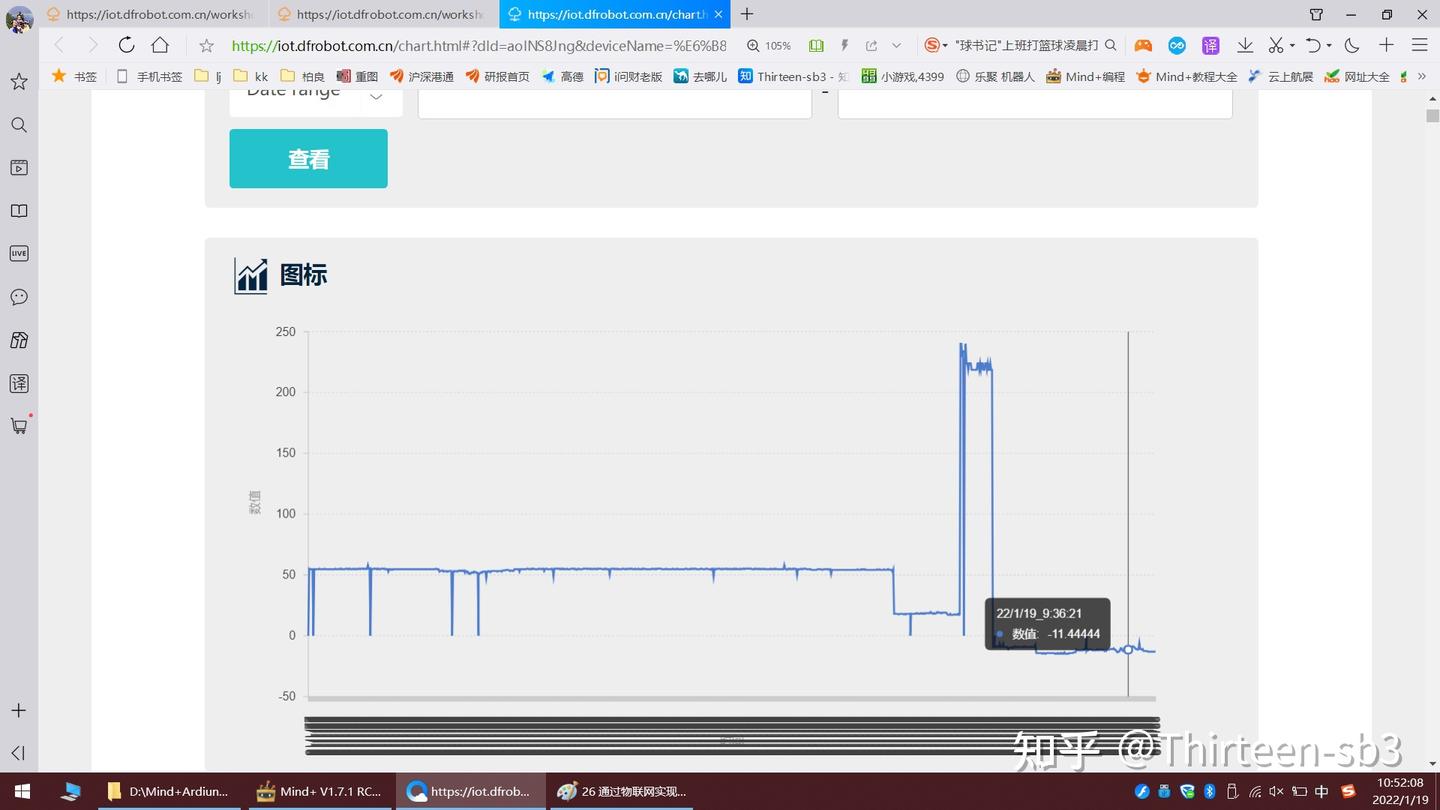The height and width of the screenshot is (810, 1440).
Task: Switch to the first iot.dfrobot.com.cn workshop tab
Action: tap(152, 15)
